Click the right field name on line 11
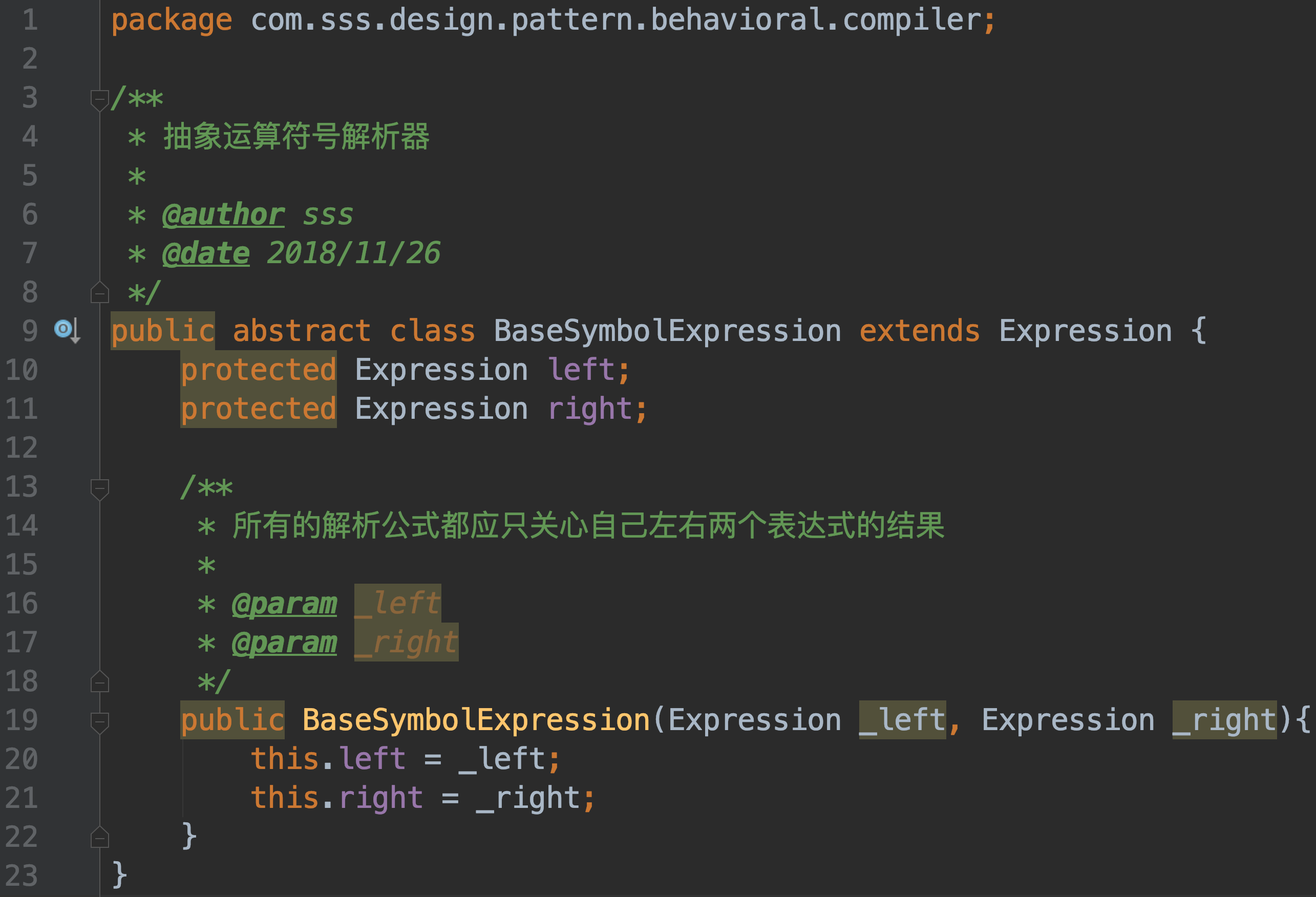 (589, 409)
